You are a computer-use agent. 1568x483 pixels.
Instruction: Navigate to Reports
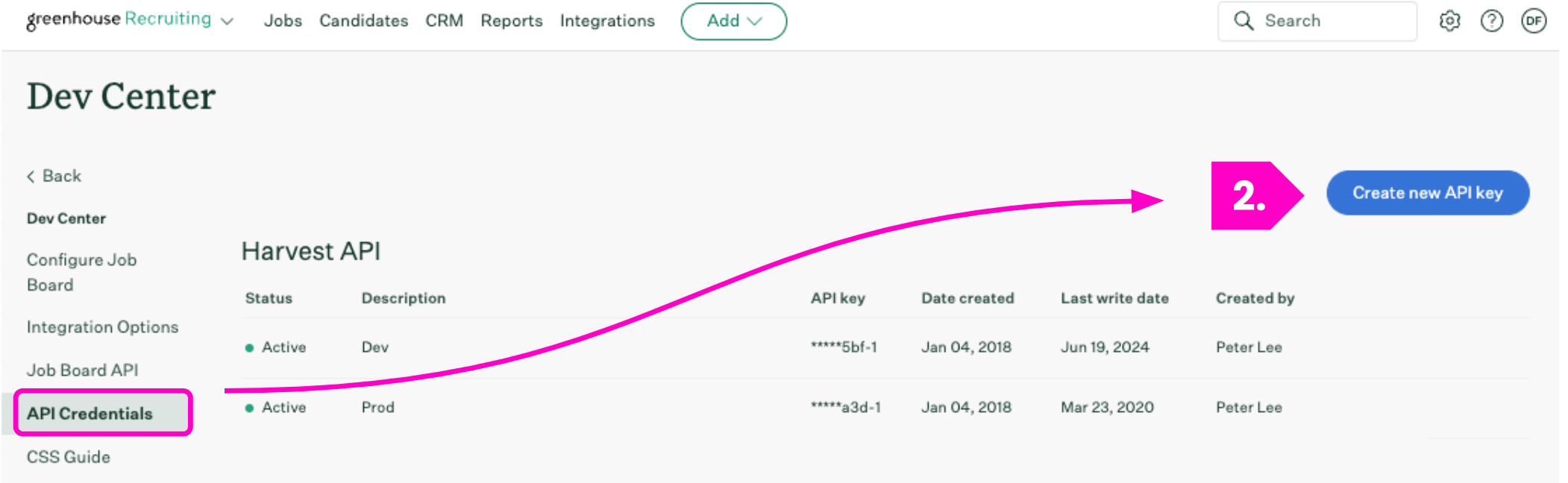[x=511, y=21]
